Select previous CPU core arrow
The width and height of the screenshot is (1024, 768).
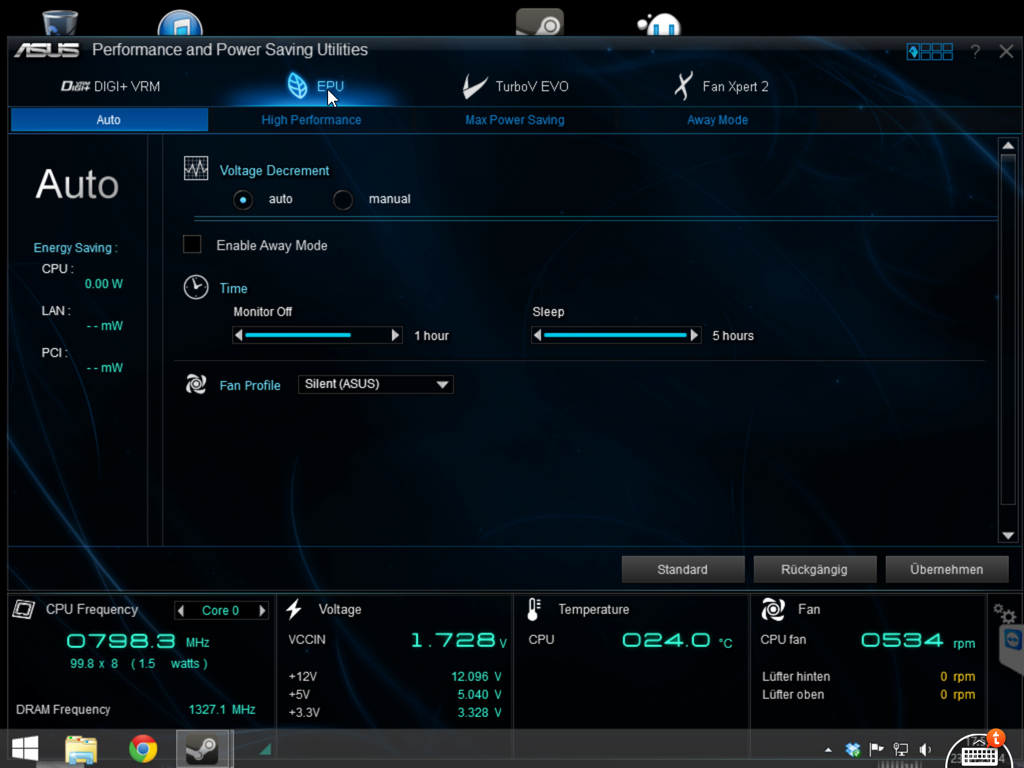point(181,611)
